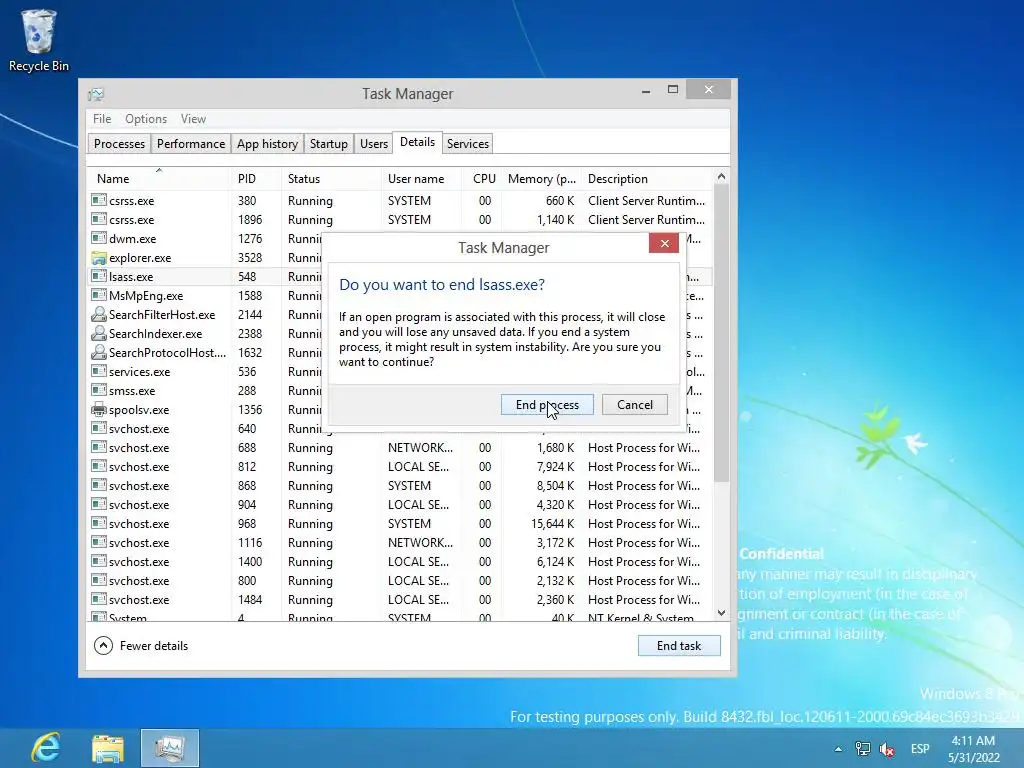This screenshot has width=1024, height=768.
Task: Sort by the Memory column header
Action: pos(541,179)
